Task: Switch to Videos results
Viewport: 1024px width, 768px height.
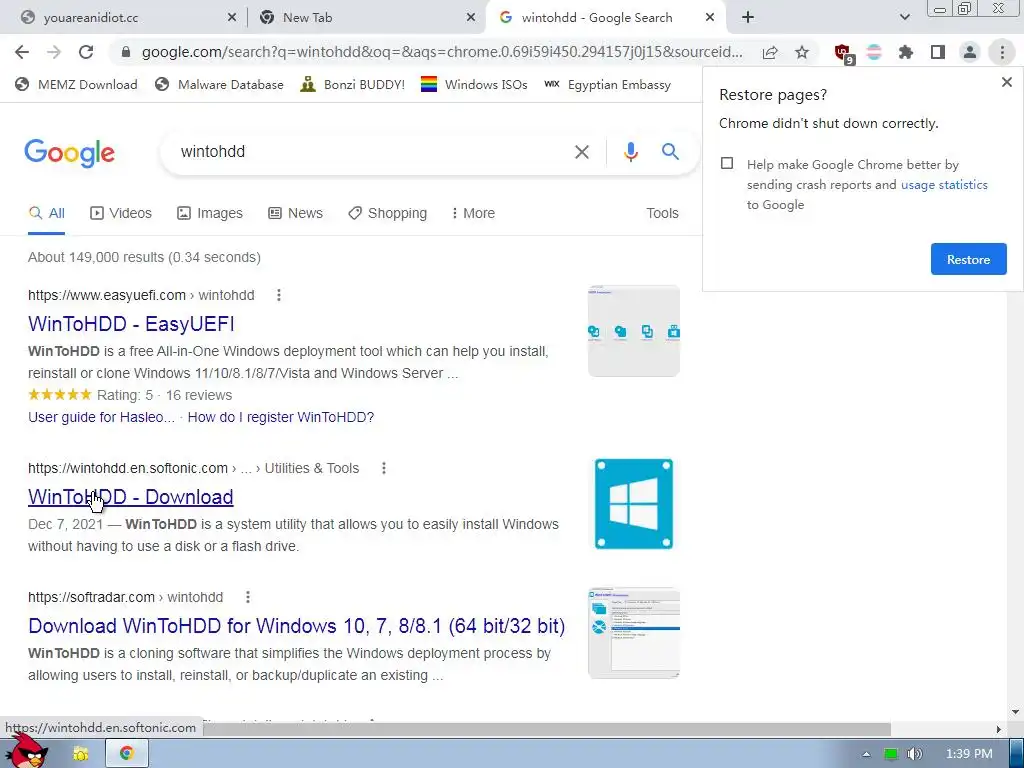Action: 121,214
